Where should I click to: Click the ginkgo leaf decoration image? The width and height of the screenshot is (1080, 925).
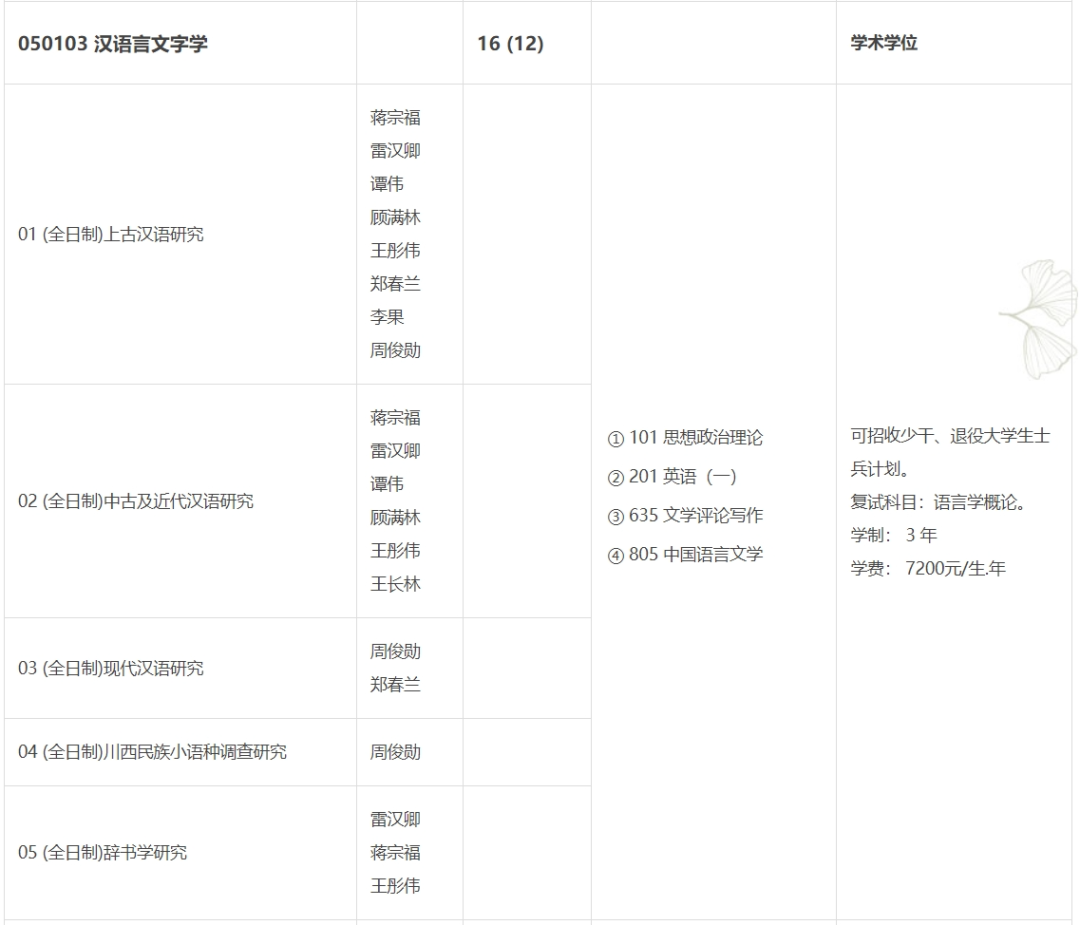[x=1039, y=319]
